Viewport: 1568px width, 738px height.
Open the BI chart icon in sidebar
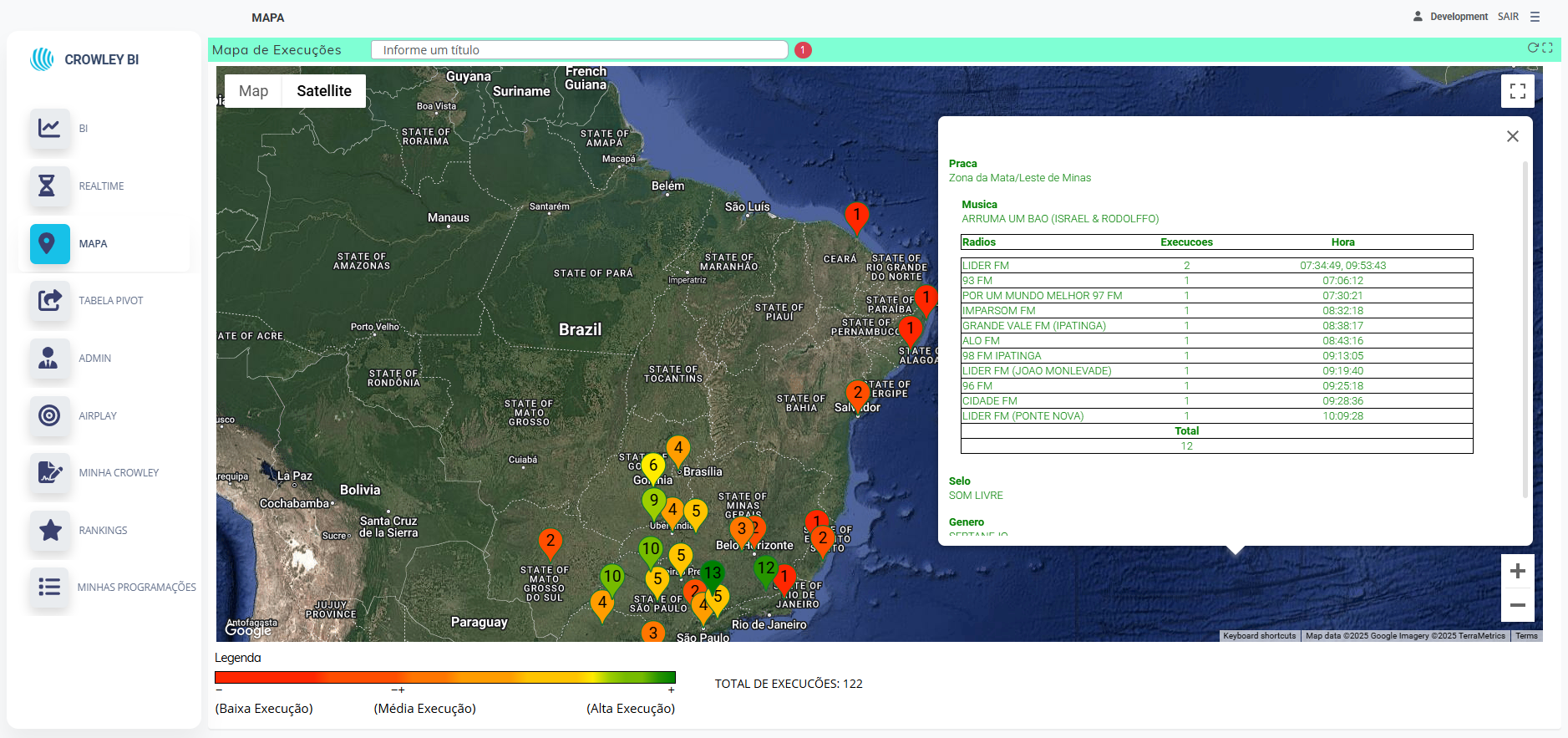tap(49, 129)
